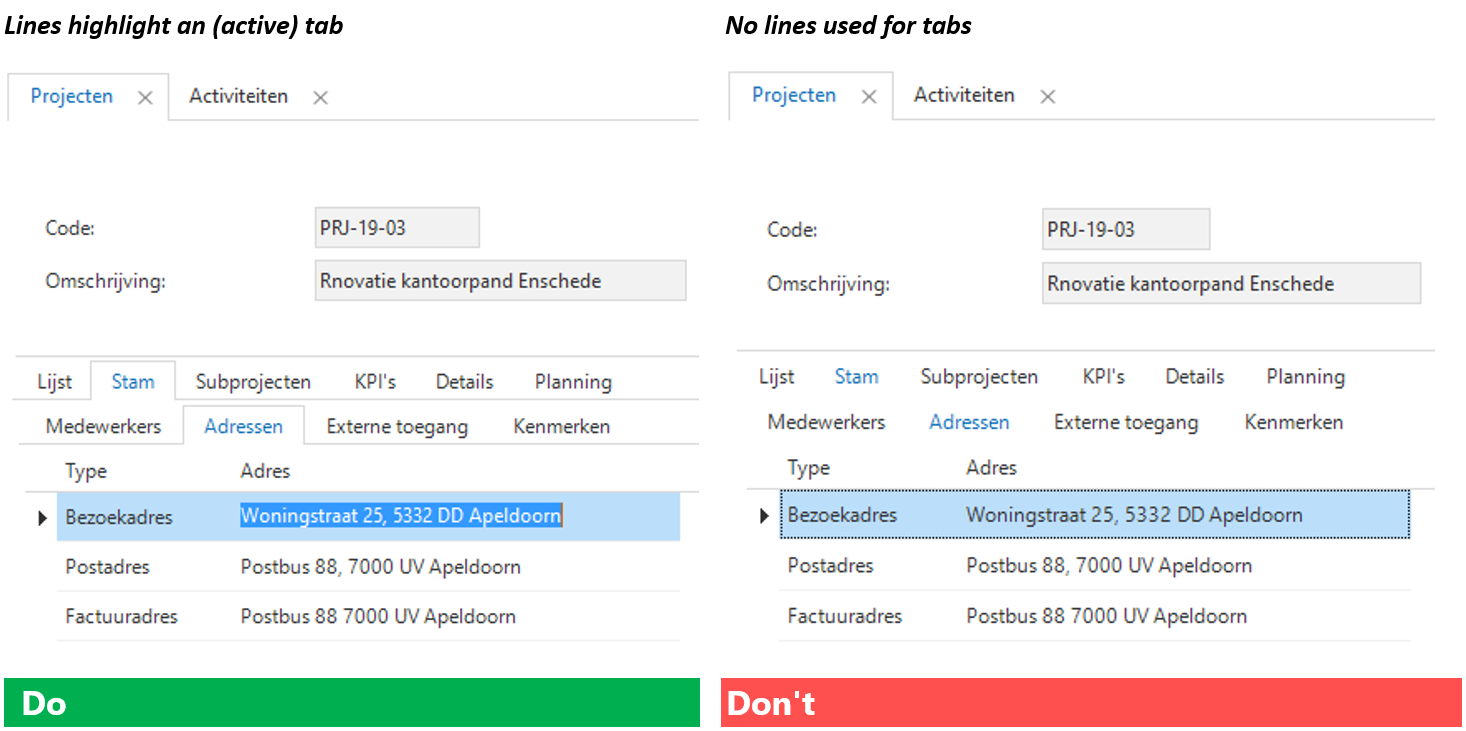Viewport: 1466px width, 731px height.
Task: Close the Projecten tab in the Don't example
Action: (869, 97)
